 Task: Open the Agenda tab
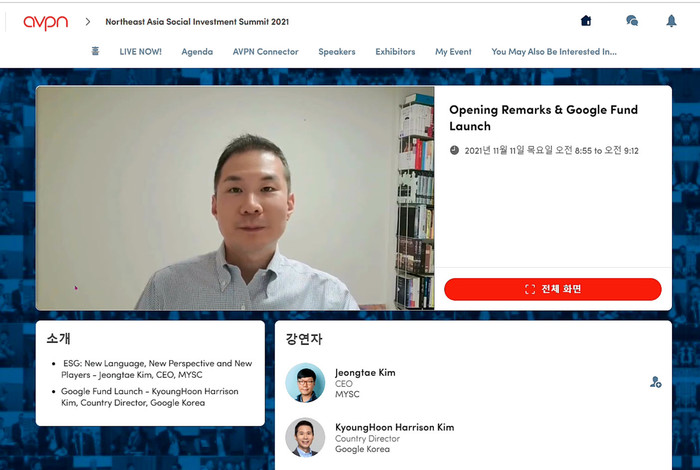click(x=197, y=52)
